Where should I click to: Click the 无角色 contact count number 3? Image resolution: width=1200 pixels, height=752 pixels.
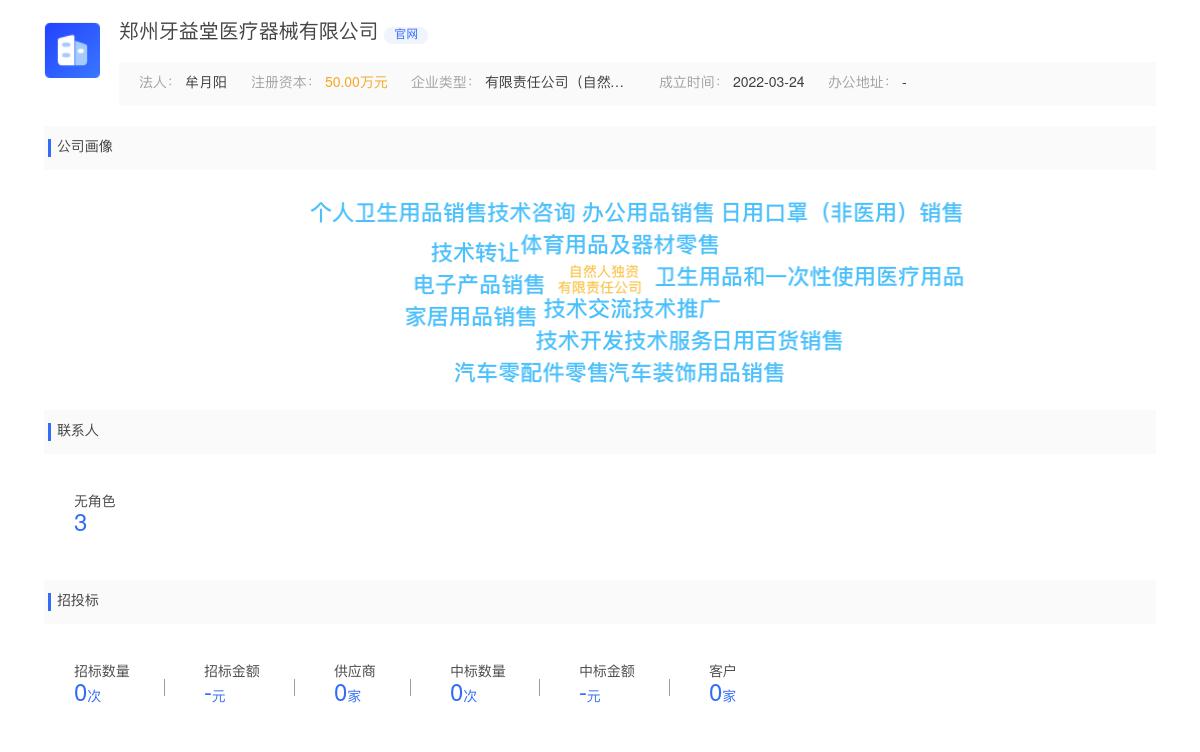click(x=80, y=522)
